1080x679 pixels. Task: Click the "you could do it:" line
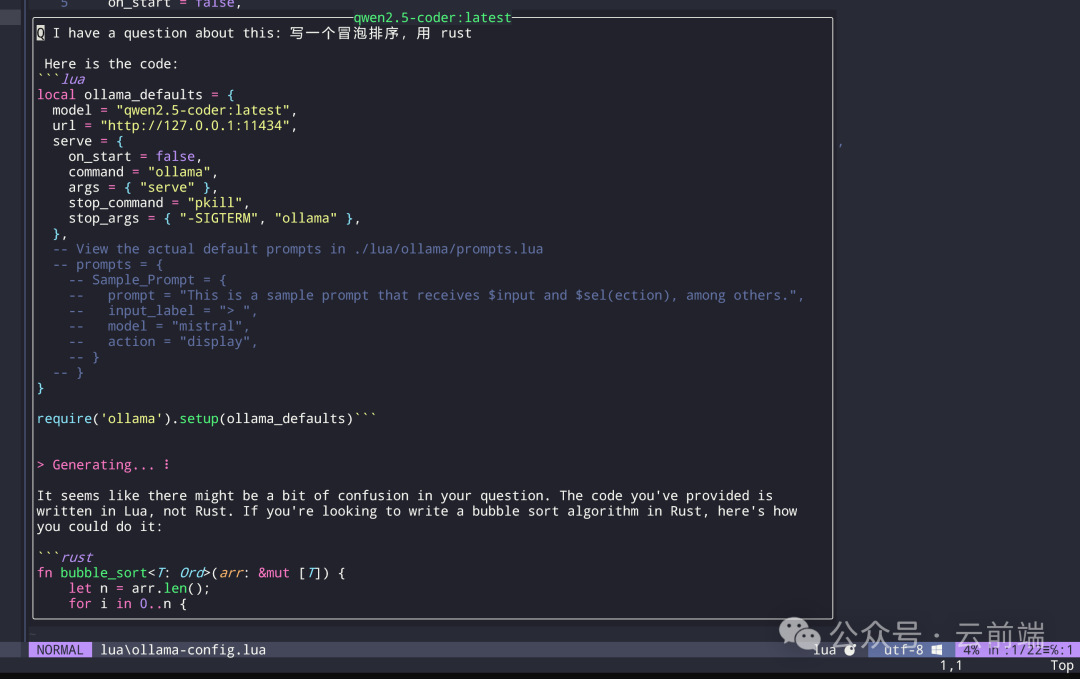(100, 527)
